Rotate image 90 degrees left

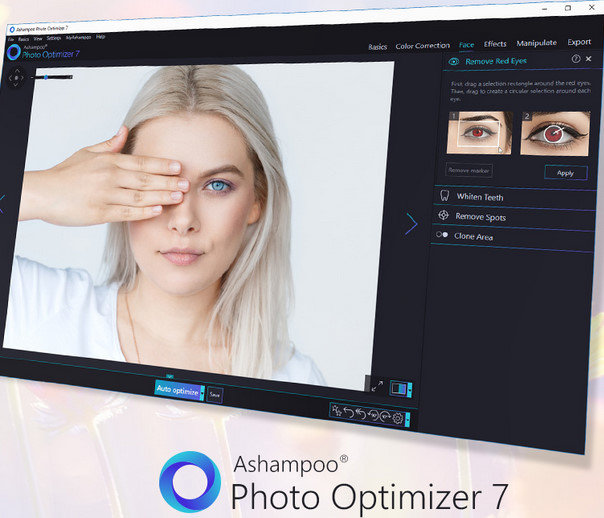(x=373, y=416)
